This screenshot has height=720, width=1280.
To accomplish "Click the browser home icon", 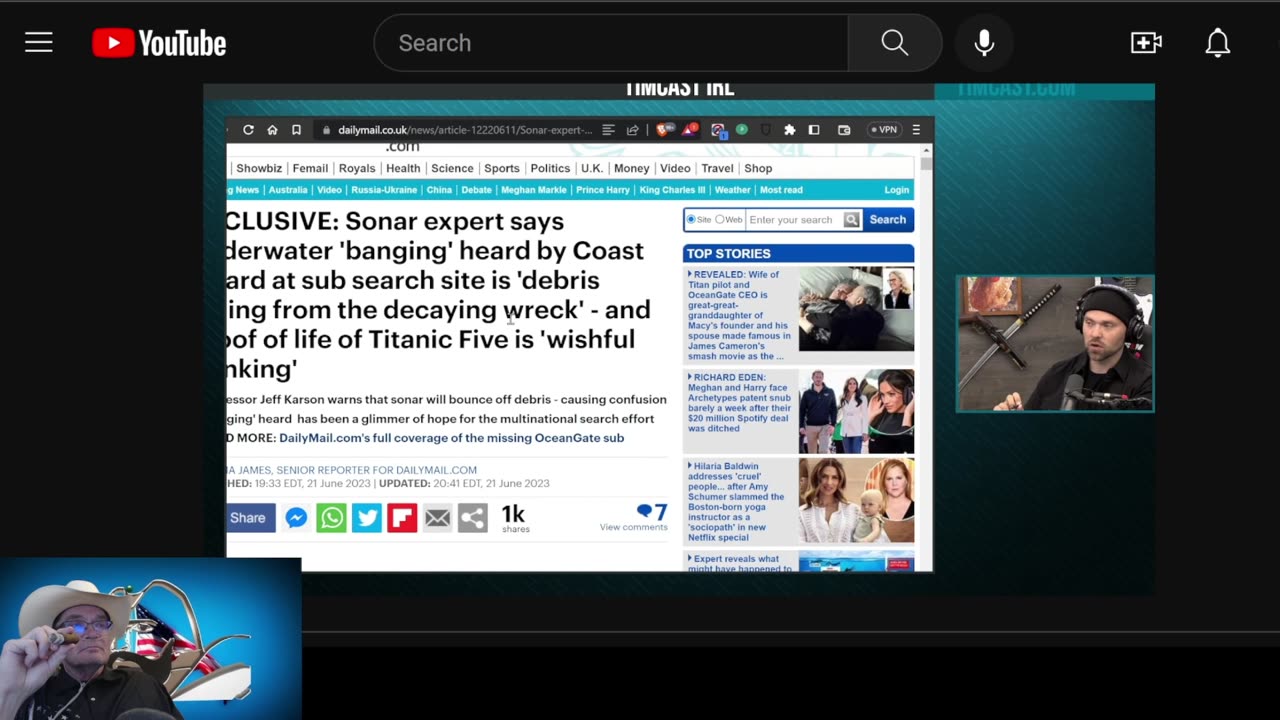I will click(272, 130).
